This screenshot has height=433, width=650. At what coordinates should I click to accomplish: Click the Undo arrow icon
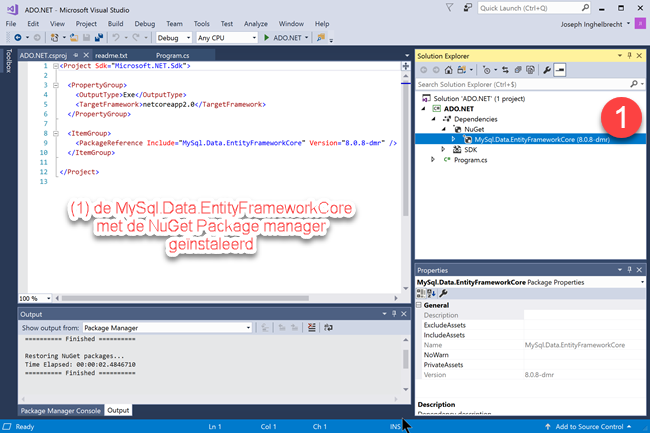point(116,38)
